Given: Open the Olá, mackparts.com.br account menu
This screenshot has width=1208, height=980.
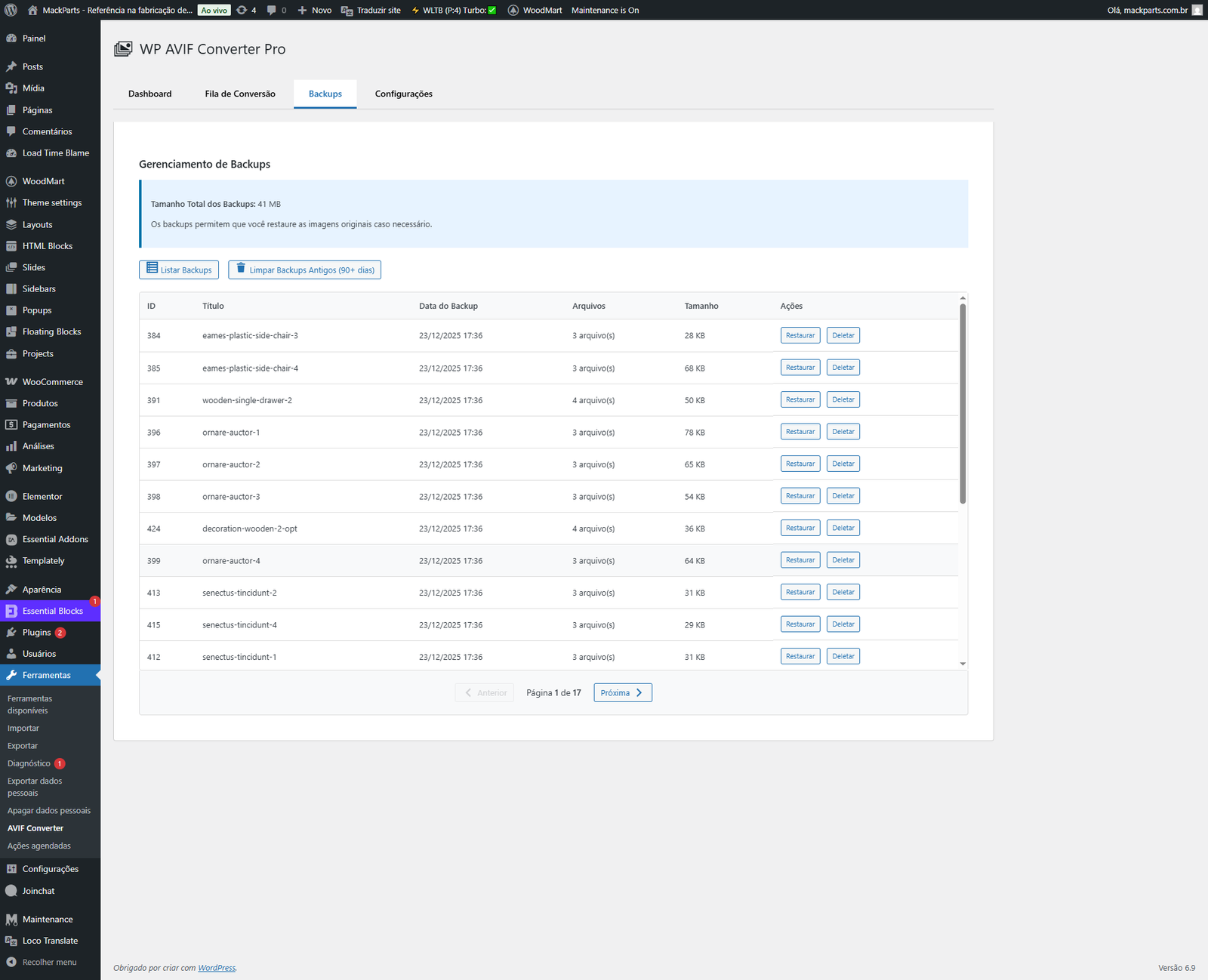Looking at the screenshot, I should click(x=1147, y=10).
